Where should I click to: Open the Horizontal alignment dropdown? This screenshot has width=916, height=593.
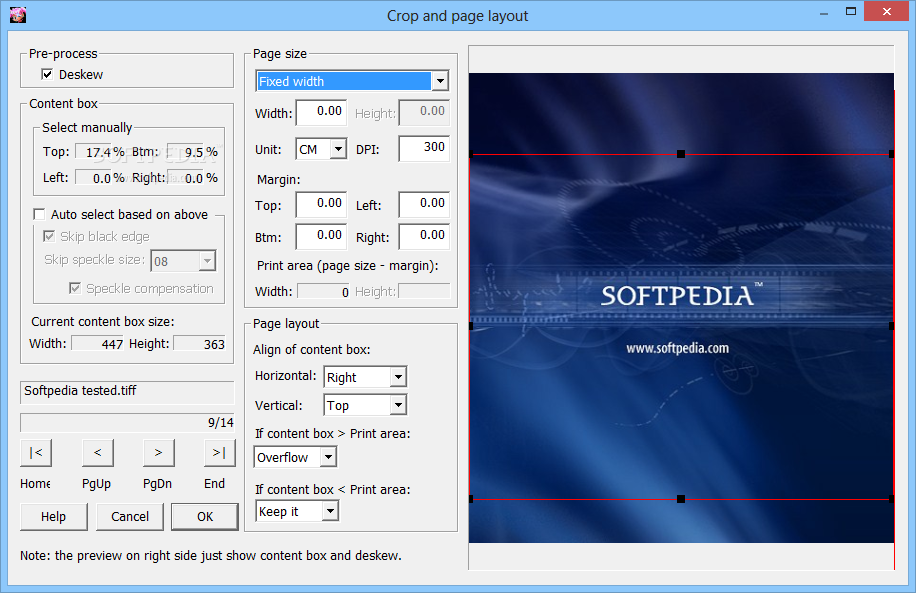point(398,377)
